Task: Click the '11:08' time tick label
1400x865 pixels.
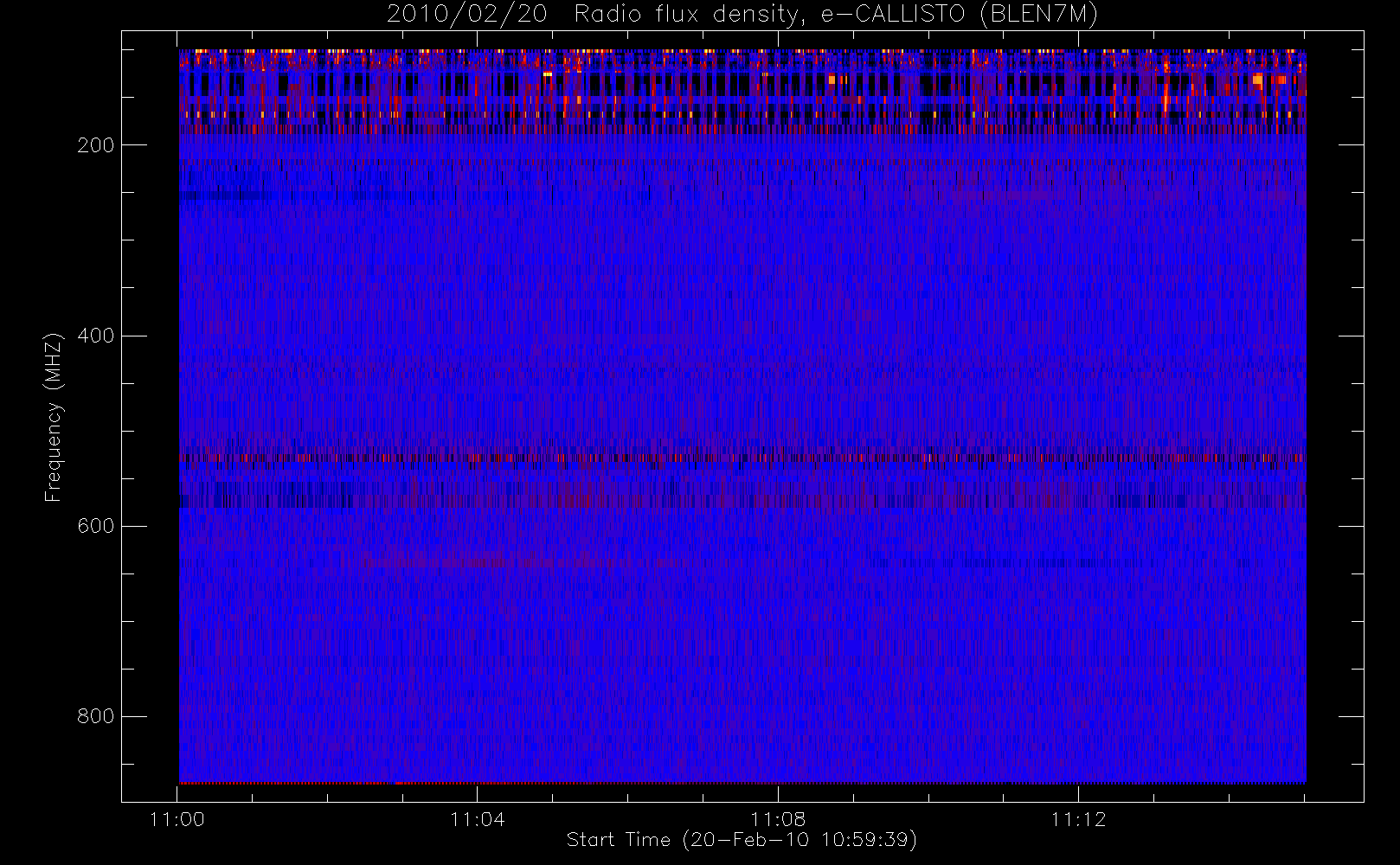Action: point(778,819)
